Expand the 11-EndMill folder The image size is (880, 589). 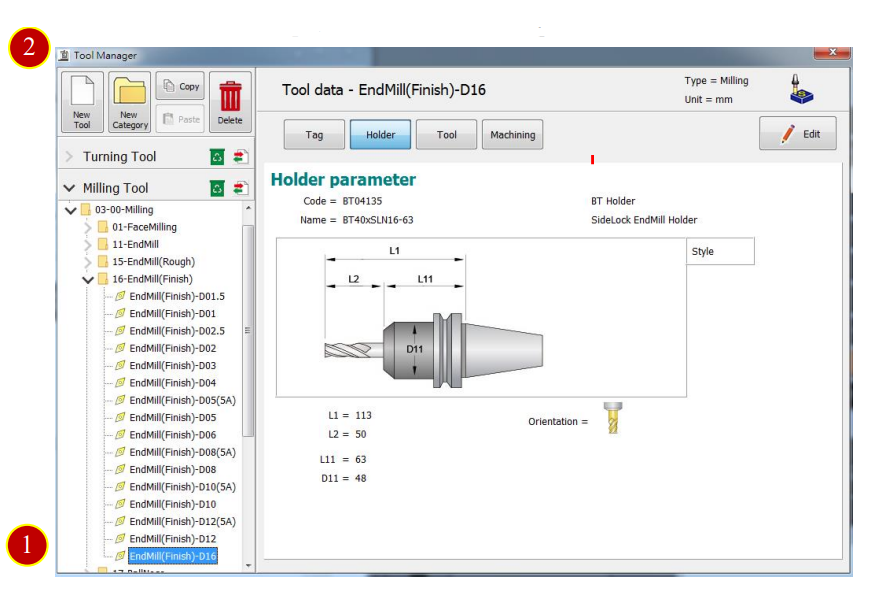pyautogui.click(x=88, y=245)
